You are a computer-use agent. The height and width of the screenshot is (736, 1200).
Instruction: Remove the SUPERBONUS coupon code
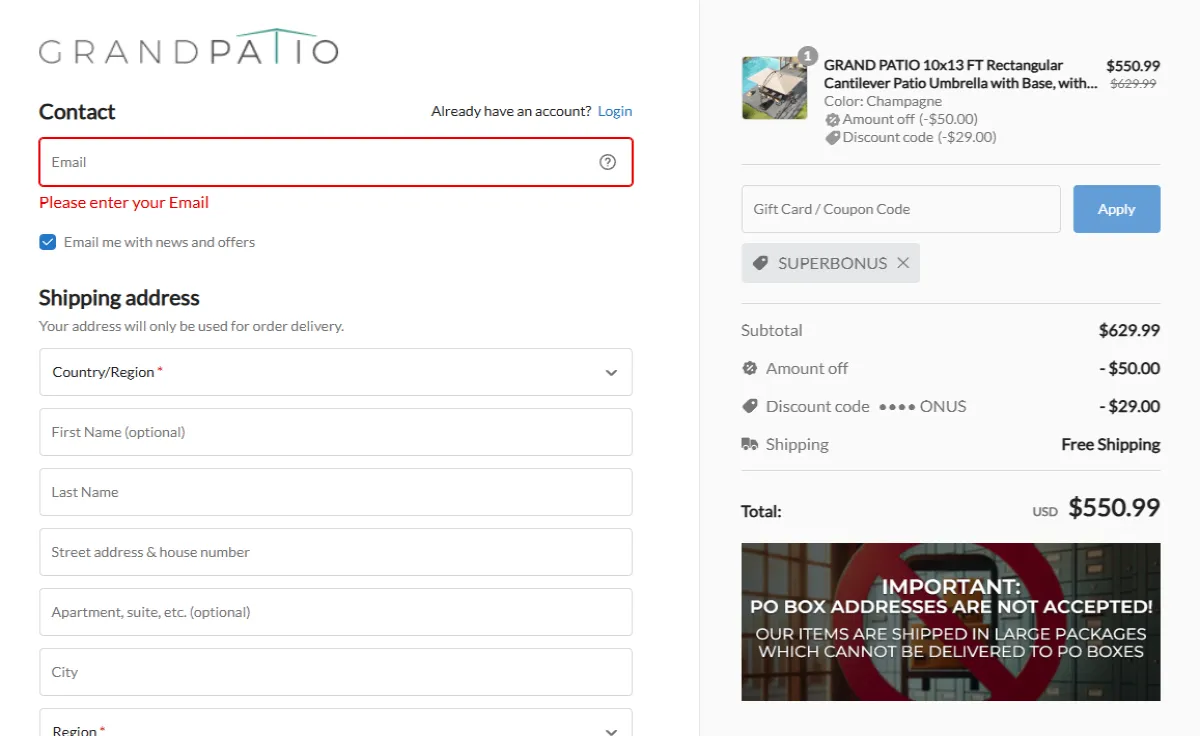(x=903, y=263)
